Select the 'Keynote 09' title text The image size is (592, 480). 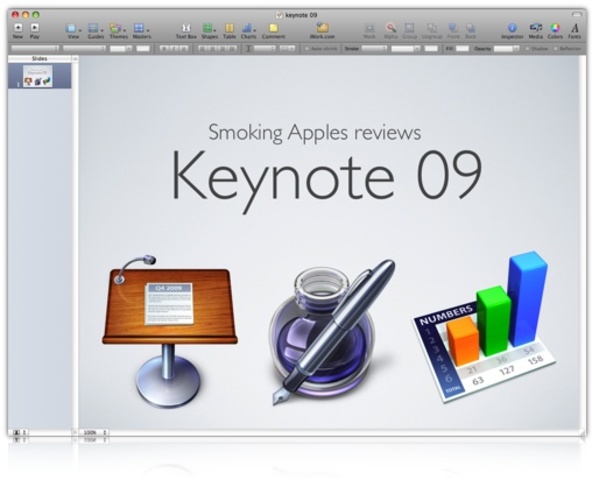[327, 181]
